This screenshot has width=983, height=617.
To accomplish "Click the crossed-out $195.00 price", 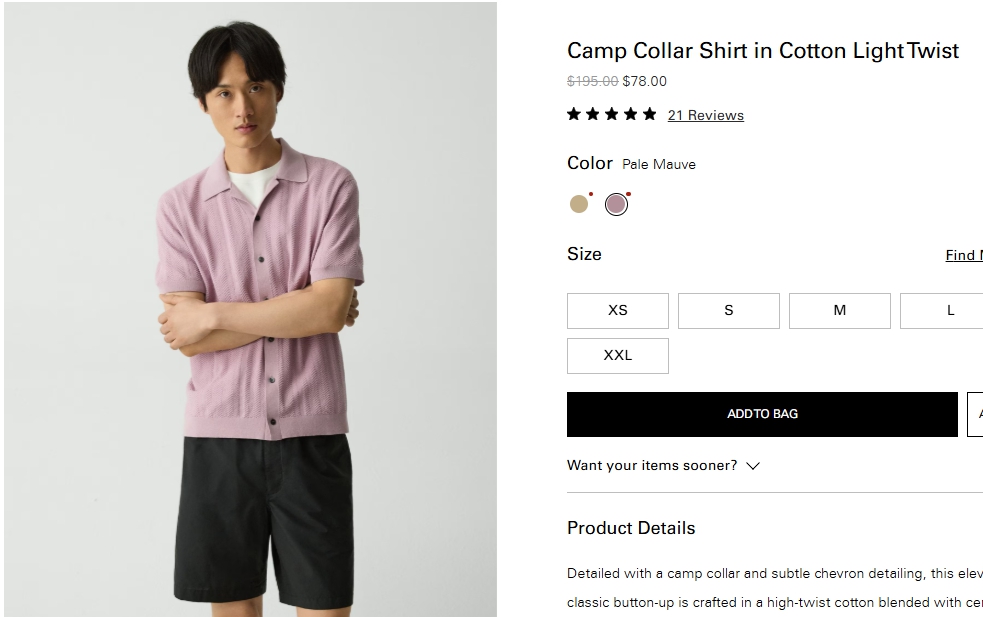I will tap(592, 81).
